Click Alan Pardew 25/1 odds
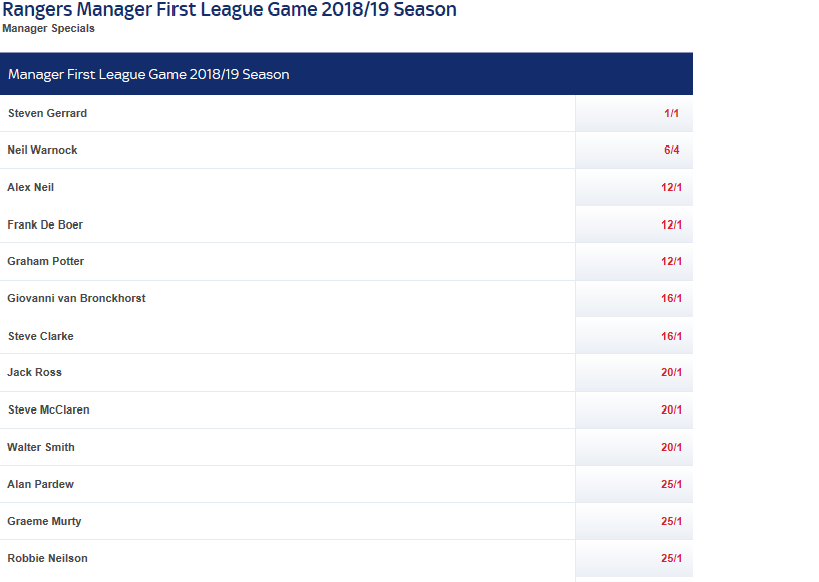Image resolution: width=819 pixels, height=582 pixels. pos(634,484)
